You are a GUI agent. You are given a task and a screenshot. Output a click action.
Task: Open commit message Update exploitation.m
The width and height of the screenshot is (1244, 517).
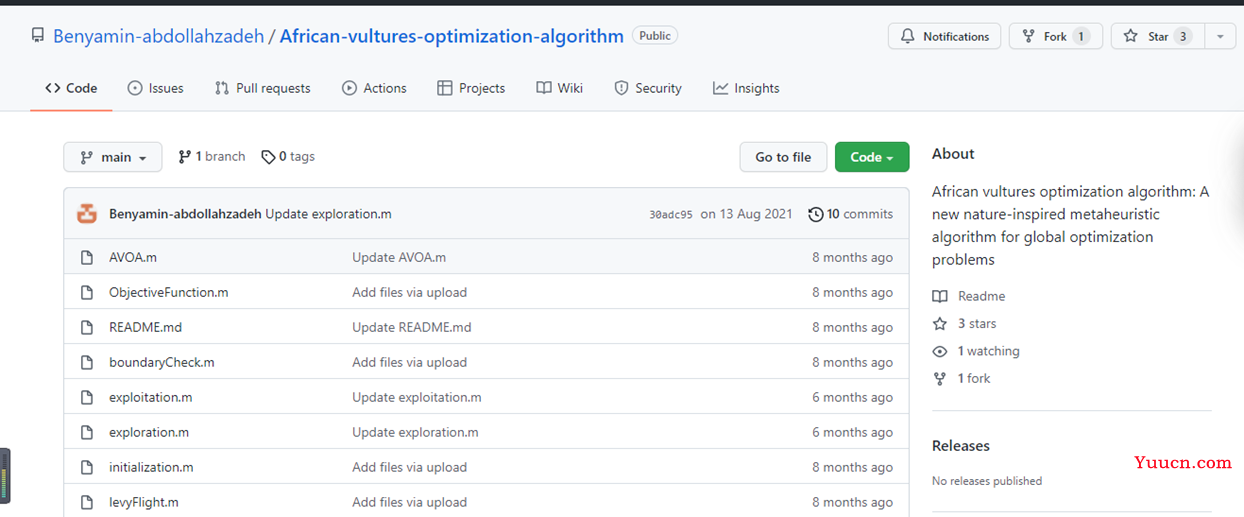[417, 398]
